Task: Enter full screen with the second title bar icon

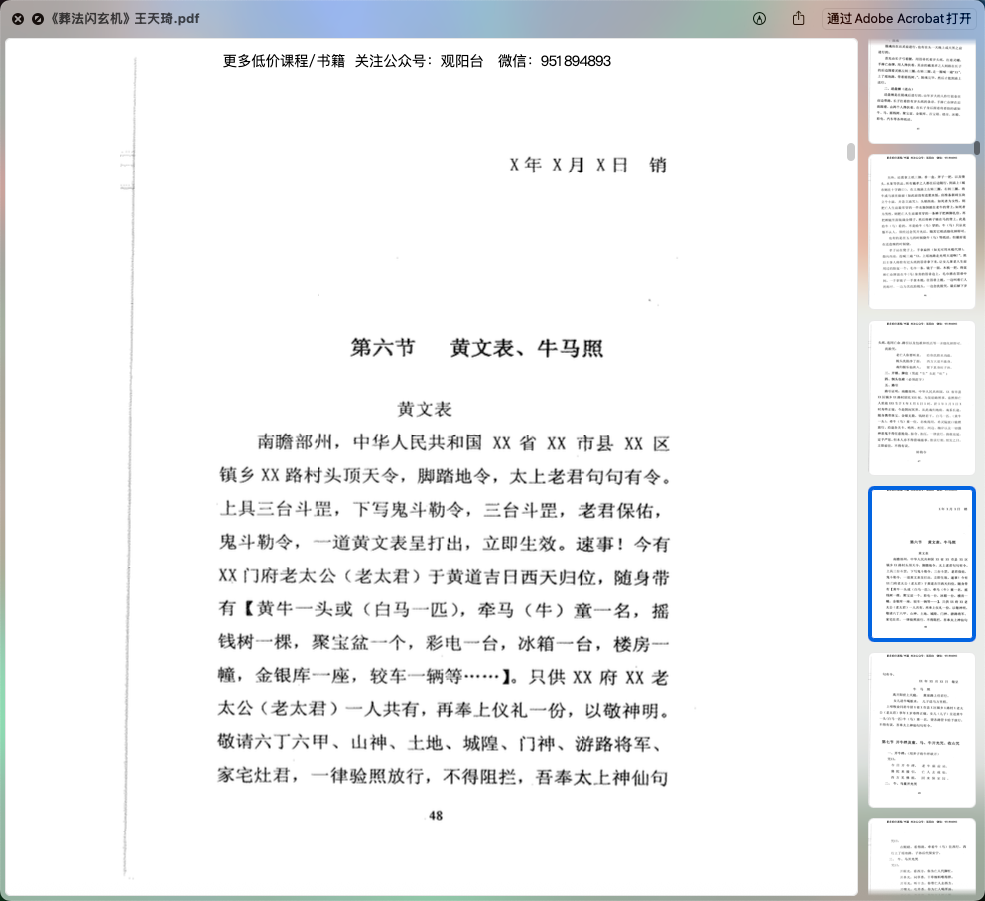Action: (37, 19)
